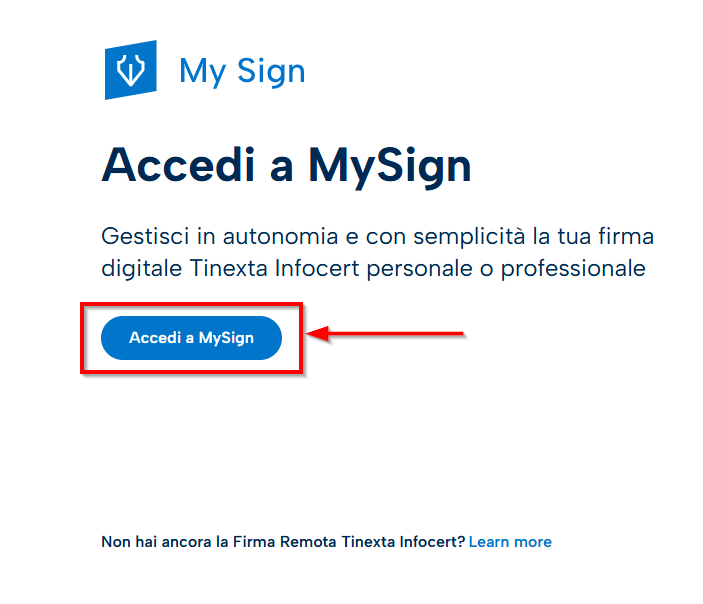Click the large "Accedi a MySign" heading
This screenshot has width=703, height=604.
286,165
